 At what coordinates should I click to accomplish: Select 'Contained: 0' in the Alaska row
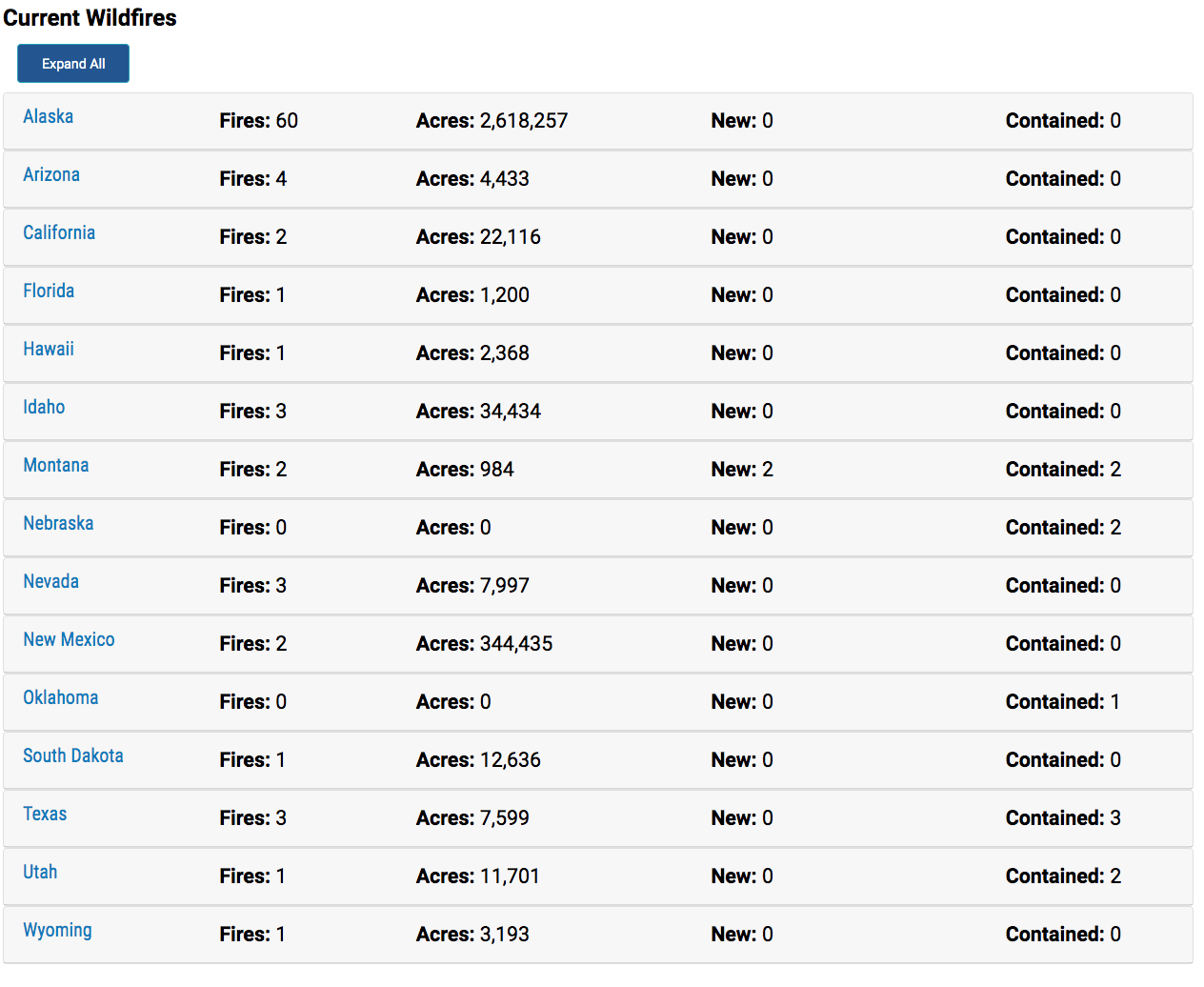tap(1063, 121)
